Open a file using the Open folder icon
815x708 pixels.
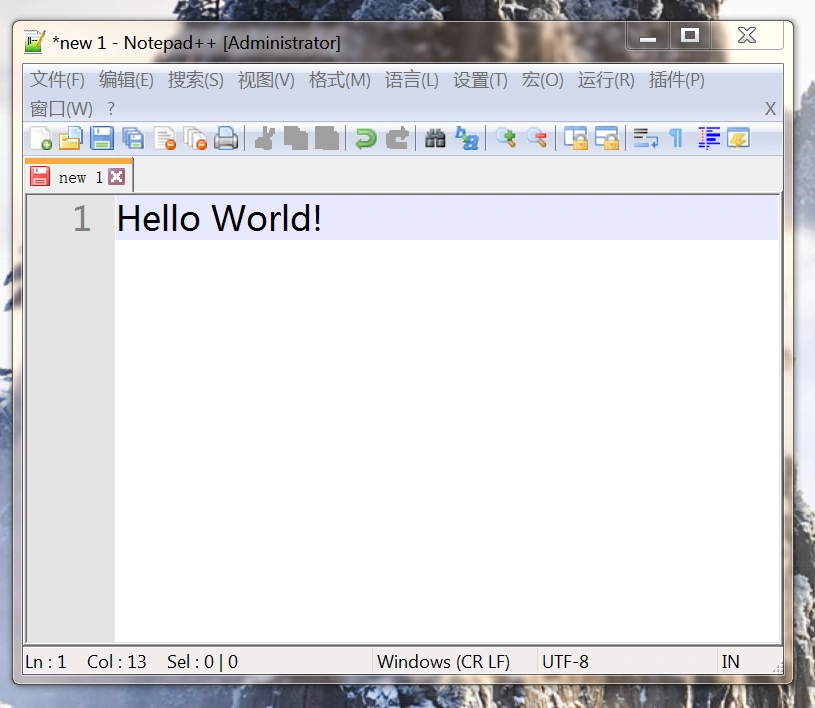click(x=70, y=138)
